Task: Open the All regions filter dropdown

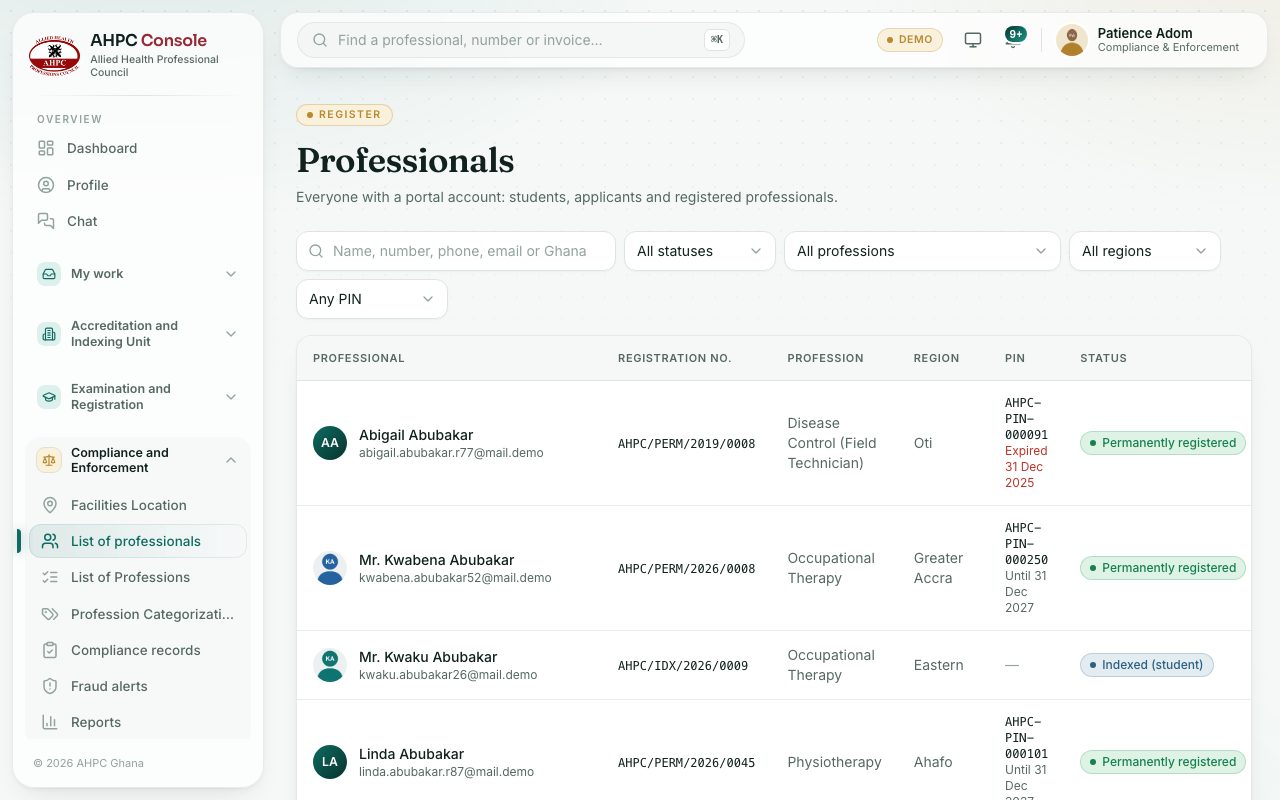Action: tap(1145, 251)
